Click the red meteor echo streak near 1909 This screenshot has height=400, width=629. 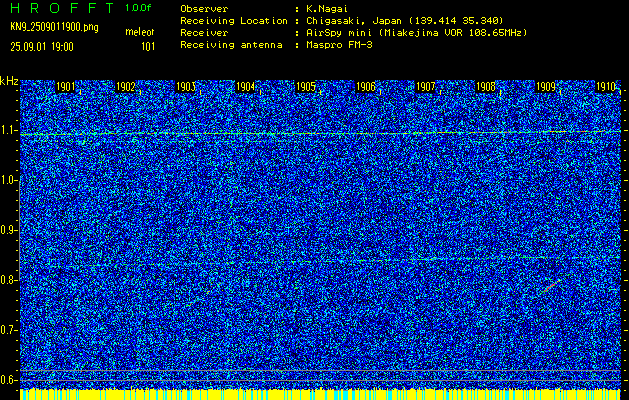click(551, 286)
